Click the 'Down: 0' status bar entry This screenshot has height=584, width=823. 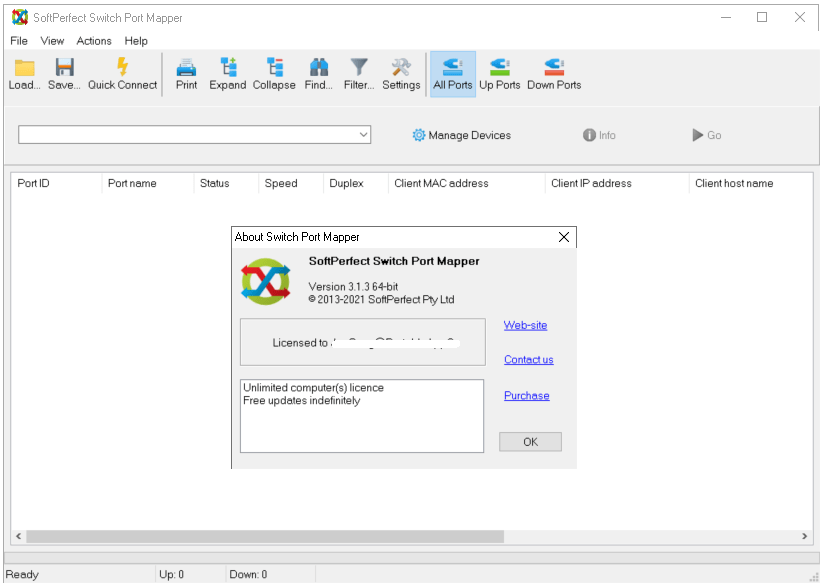pyautogui.click(x=248, y=575)
